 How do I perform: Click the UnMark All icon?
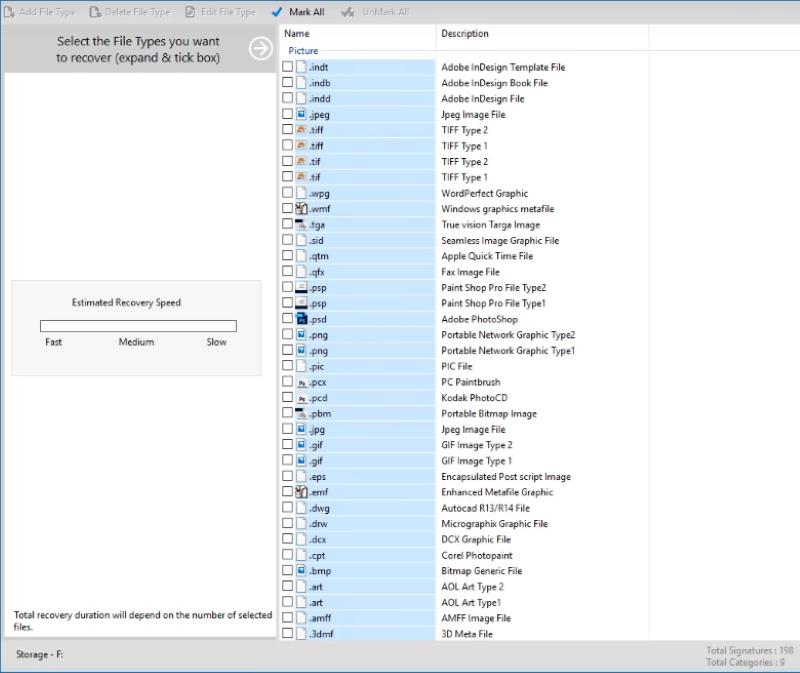tap(348, 12)
